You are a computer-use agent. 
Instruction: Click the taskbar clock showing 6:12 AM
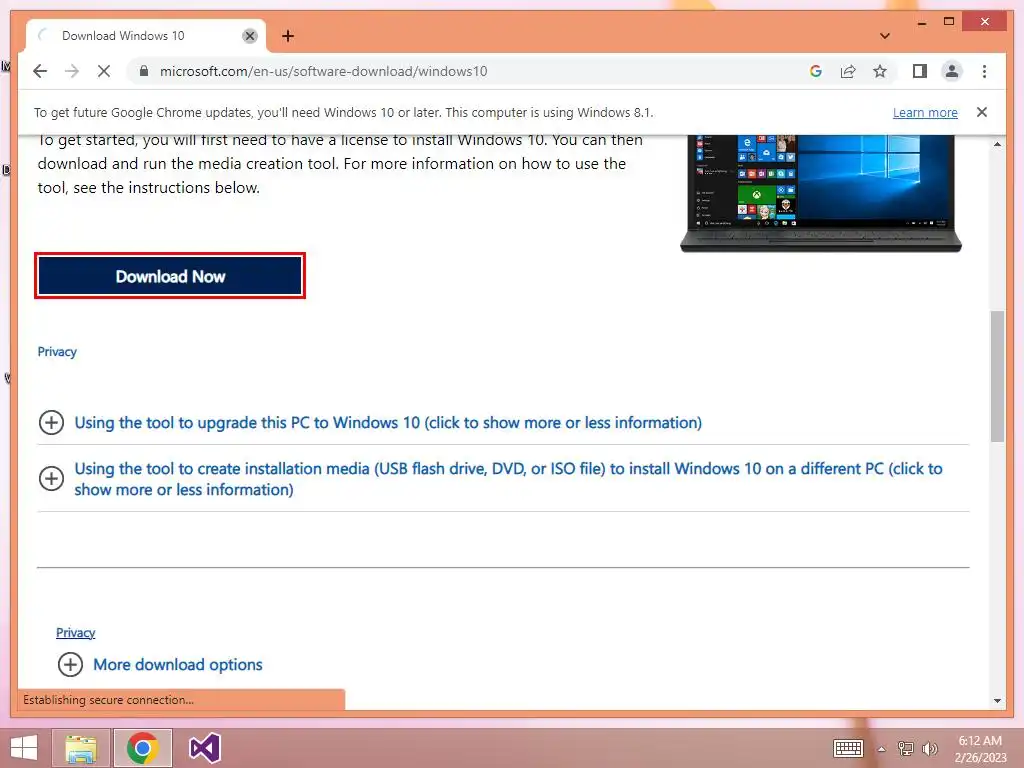pos(980,749)
